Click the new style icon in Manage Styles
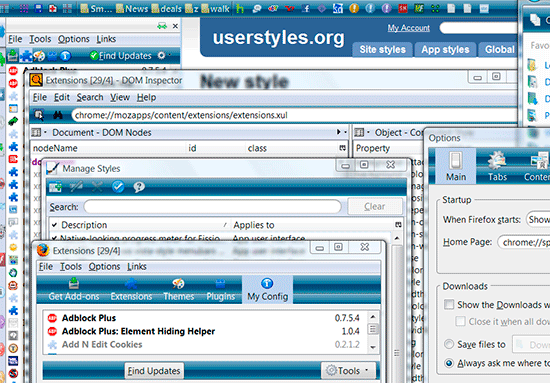This screenshot has width=550, height=383. tap(55, 187)
